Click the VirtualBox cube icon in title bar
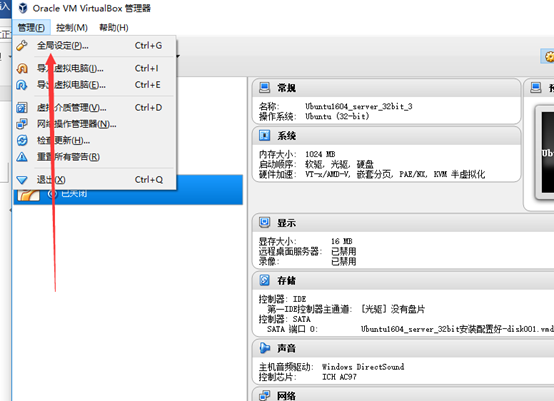Image resolution: width=554 pixels, height=401 pixels. click(23, 8)
